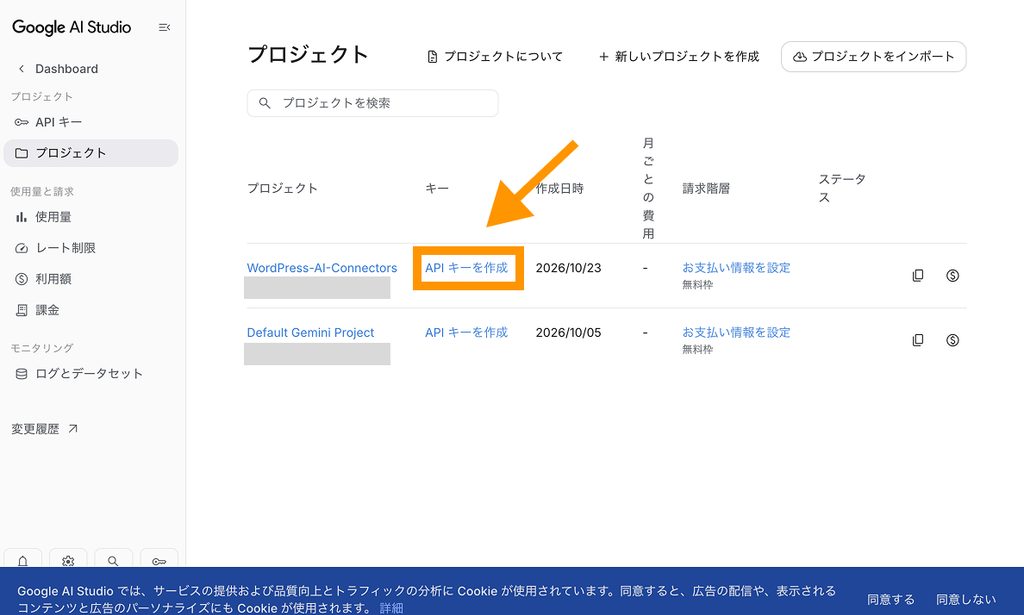Click the 作成日時 column header
Screen dimensions: 1024x615
[x=560, y=189]
